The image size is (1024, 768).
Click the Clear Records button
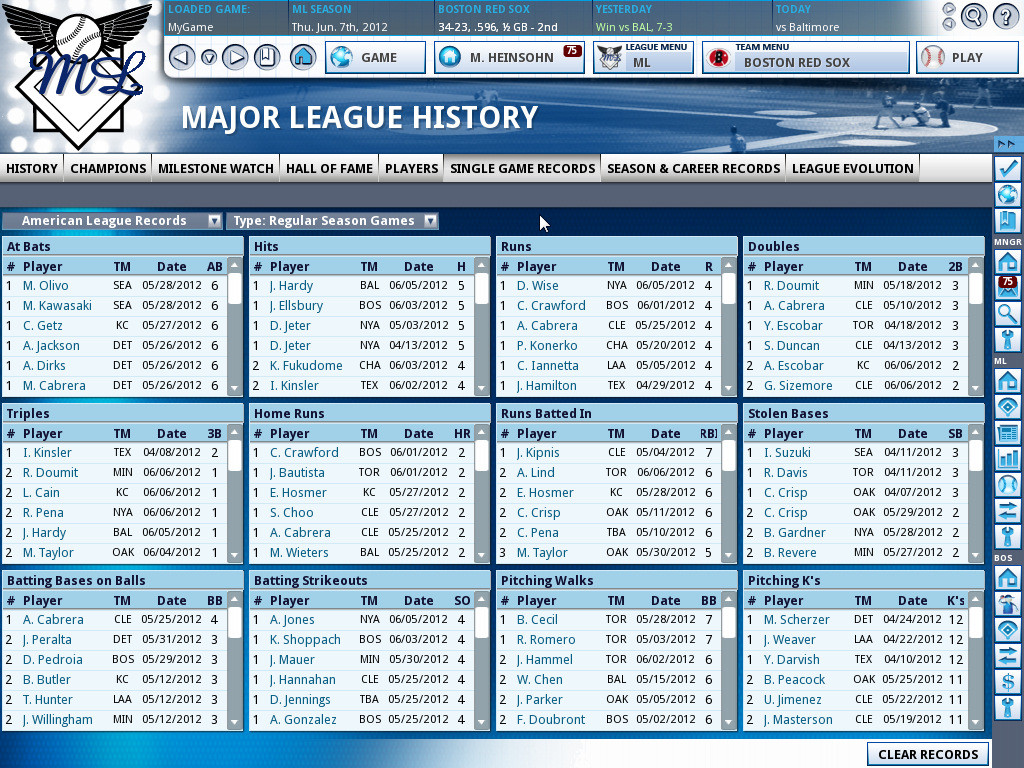[928, 754]
